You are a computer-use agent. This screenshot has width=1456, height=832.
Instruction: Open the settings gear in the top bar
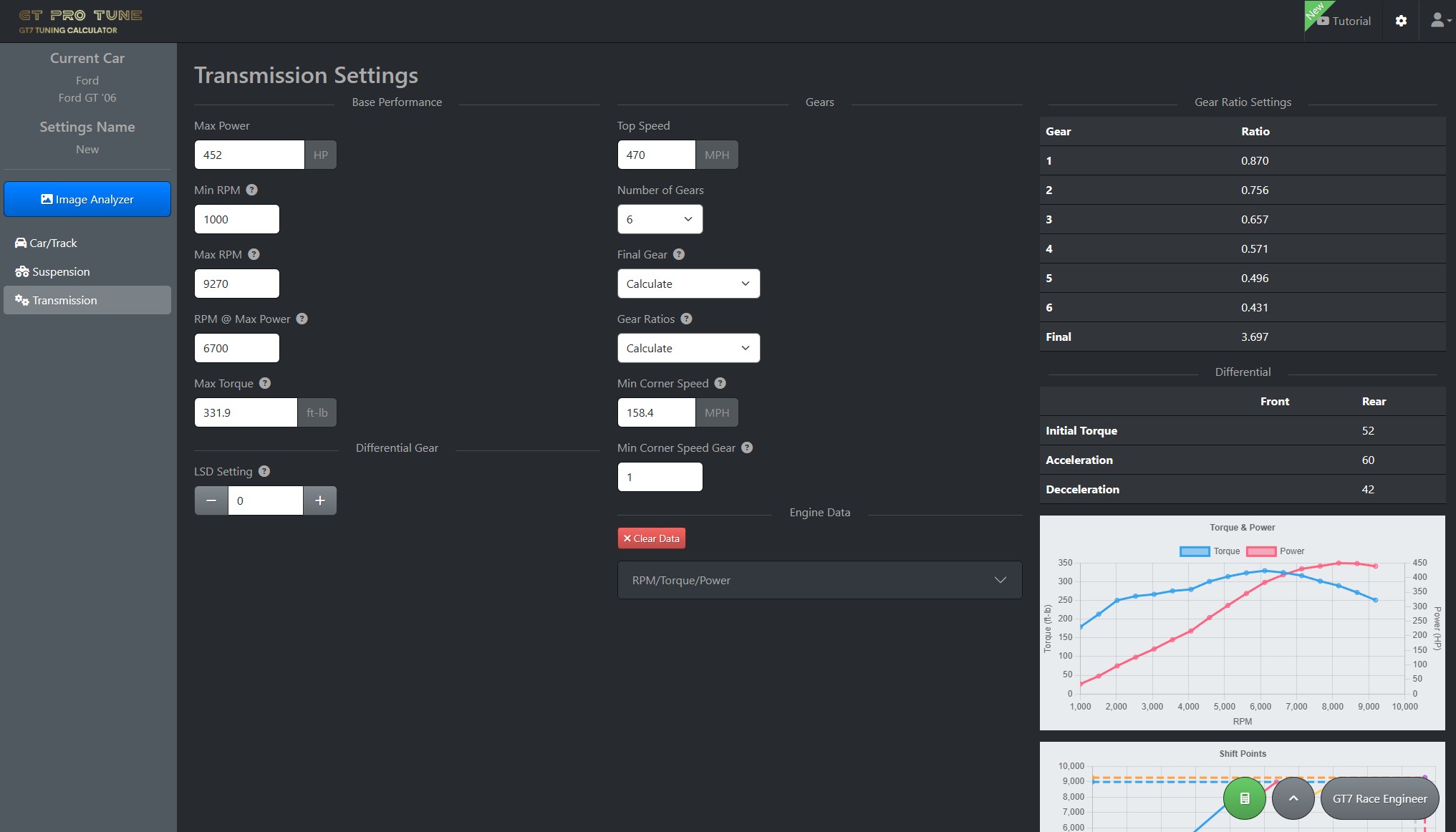pyautogui.click(x=1402, y=20)
